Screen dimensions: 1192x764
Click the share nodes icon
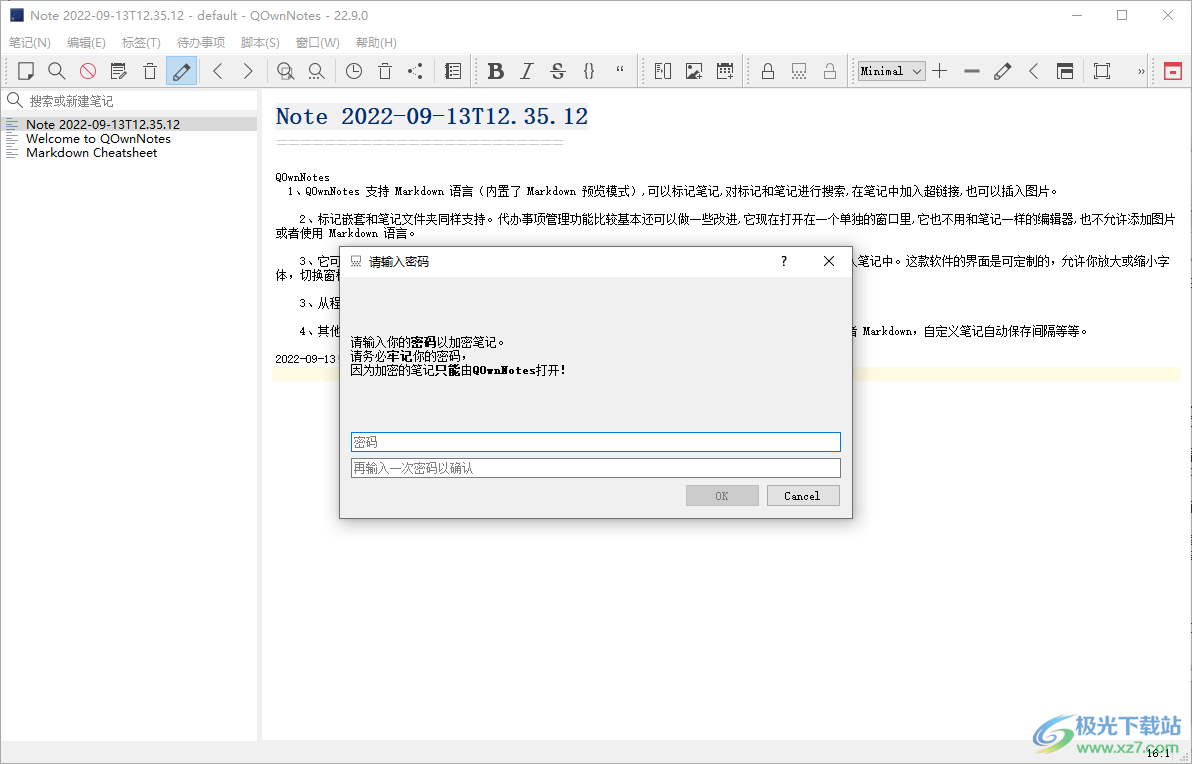(x=415, y=71)
